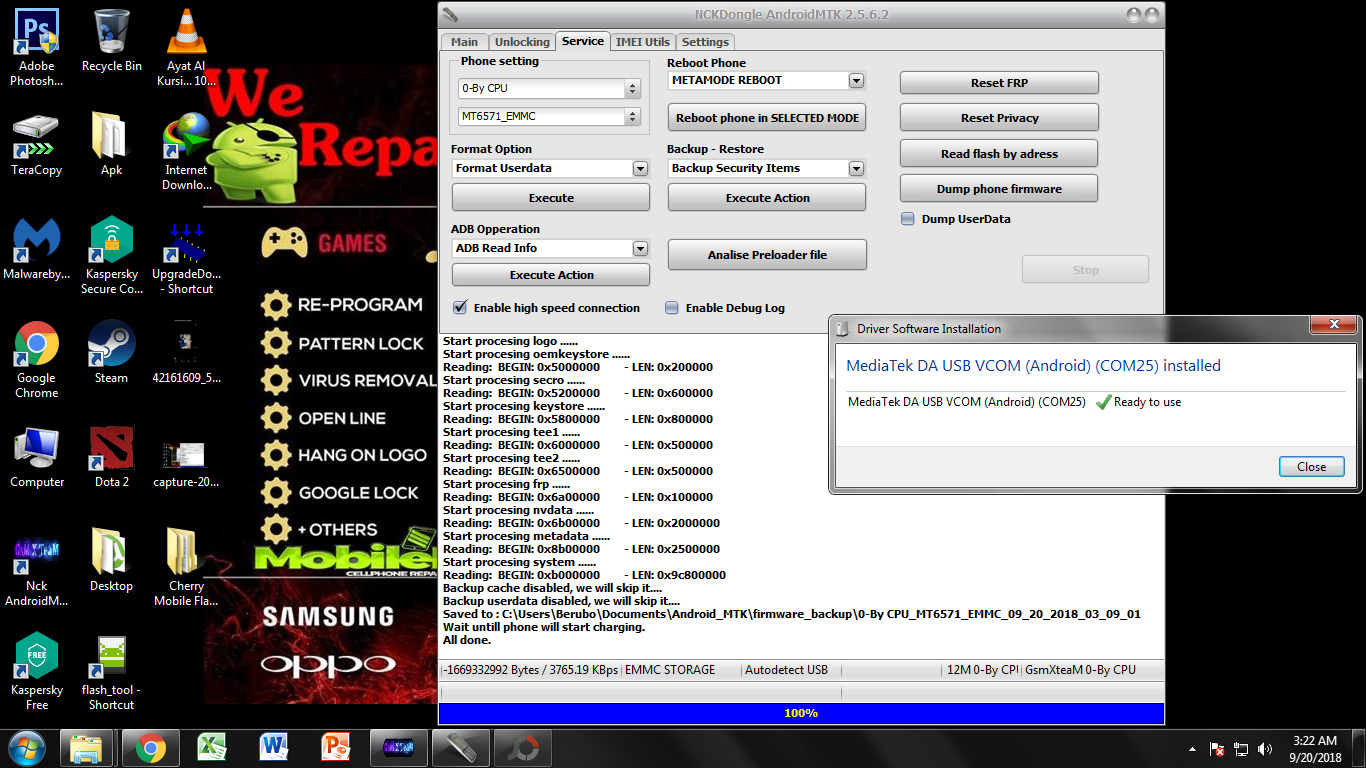The image size is (1366, 768).
Task: Launch TeraCopy from the desktop
Action: click(37, 144)
